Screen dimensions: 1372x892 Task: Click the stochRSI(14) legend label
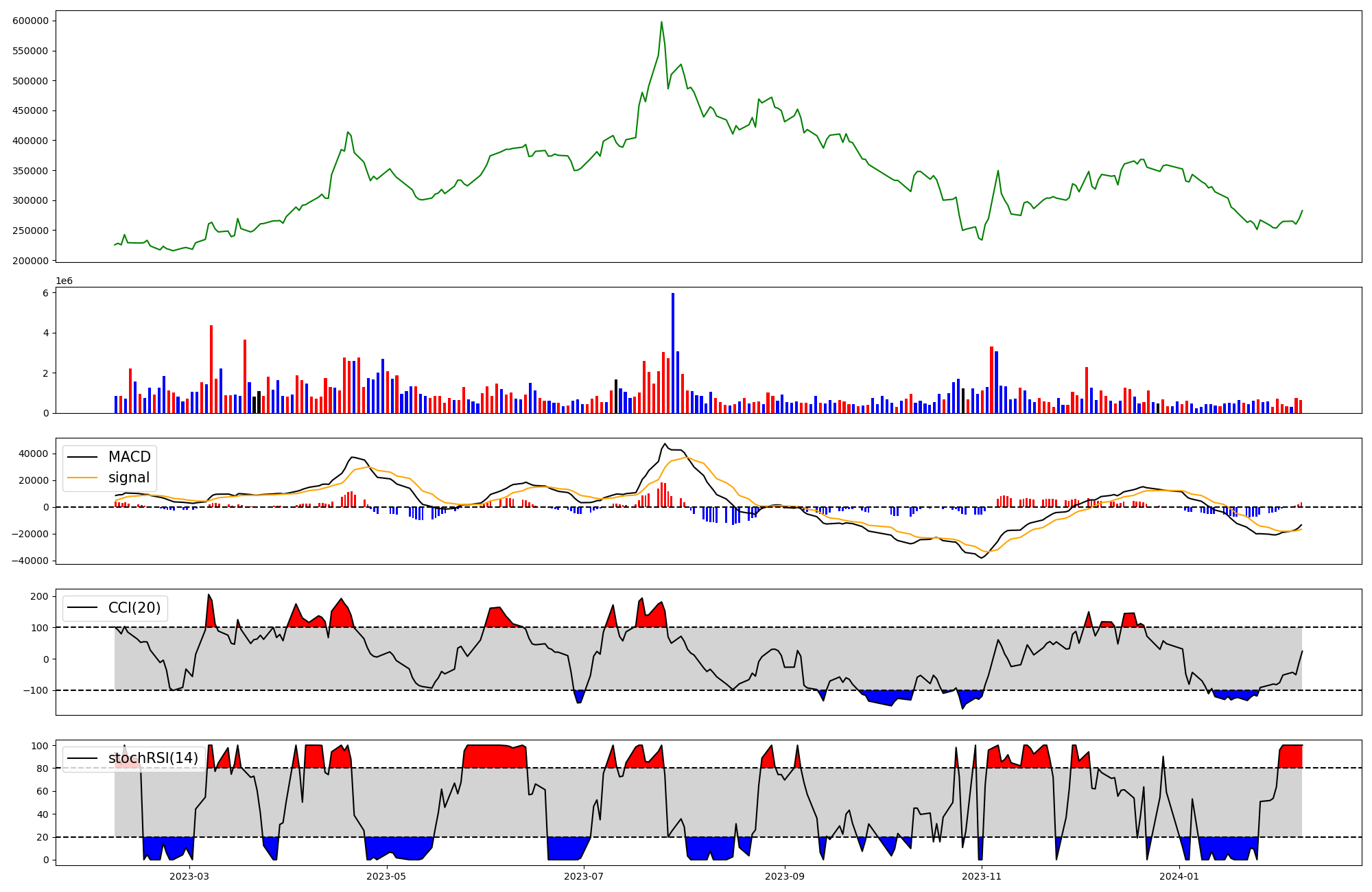tap(153, 758)
